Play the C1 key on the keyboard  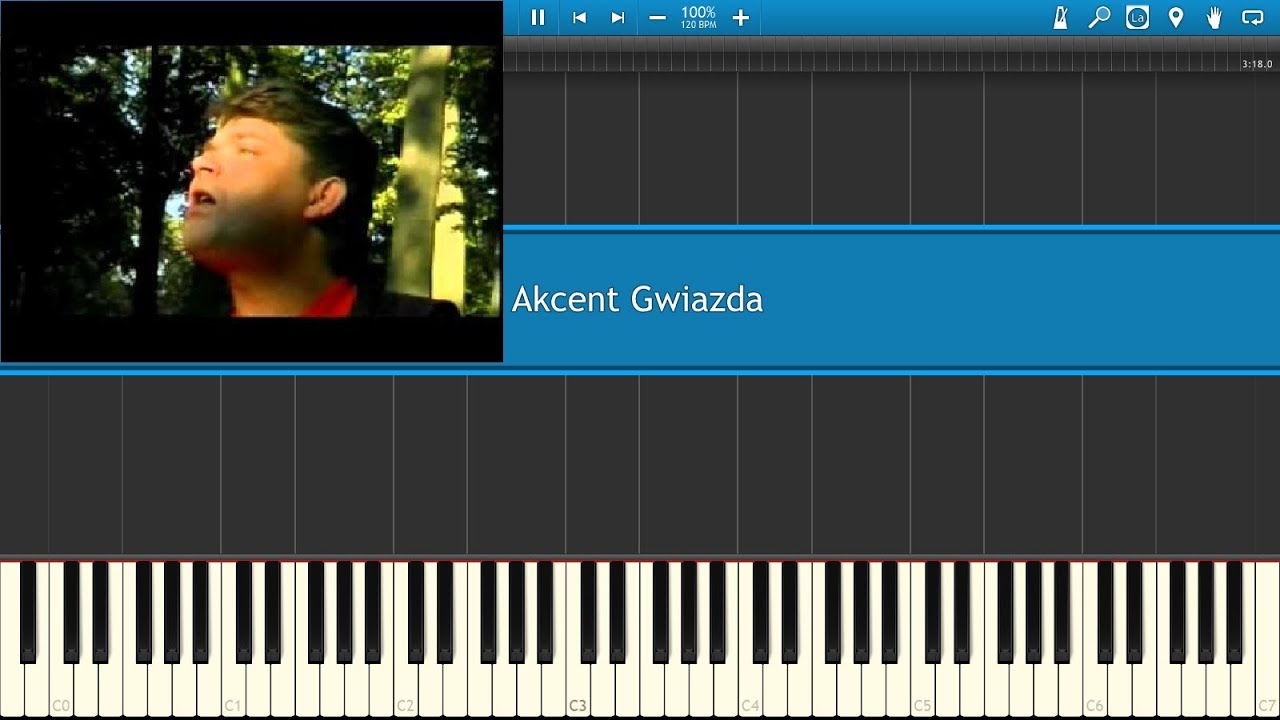(x=233, y=690)
